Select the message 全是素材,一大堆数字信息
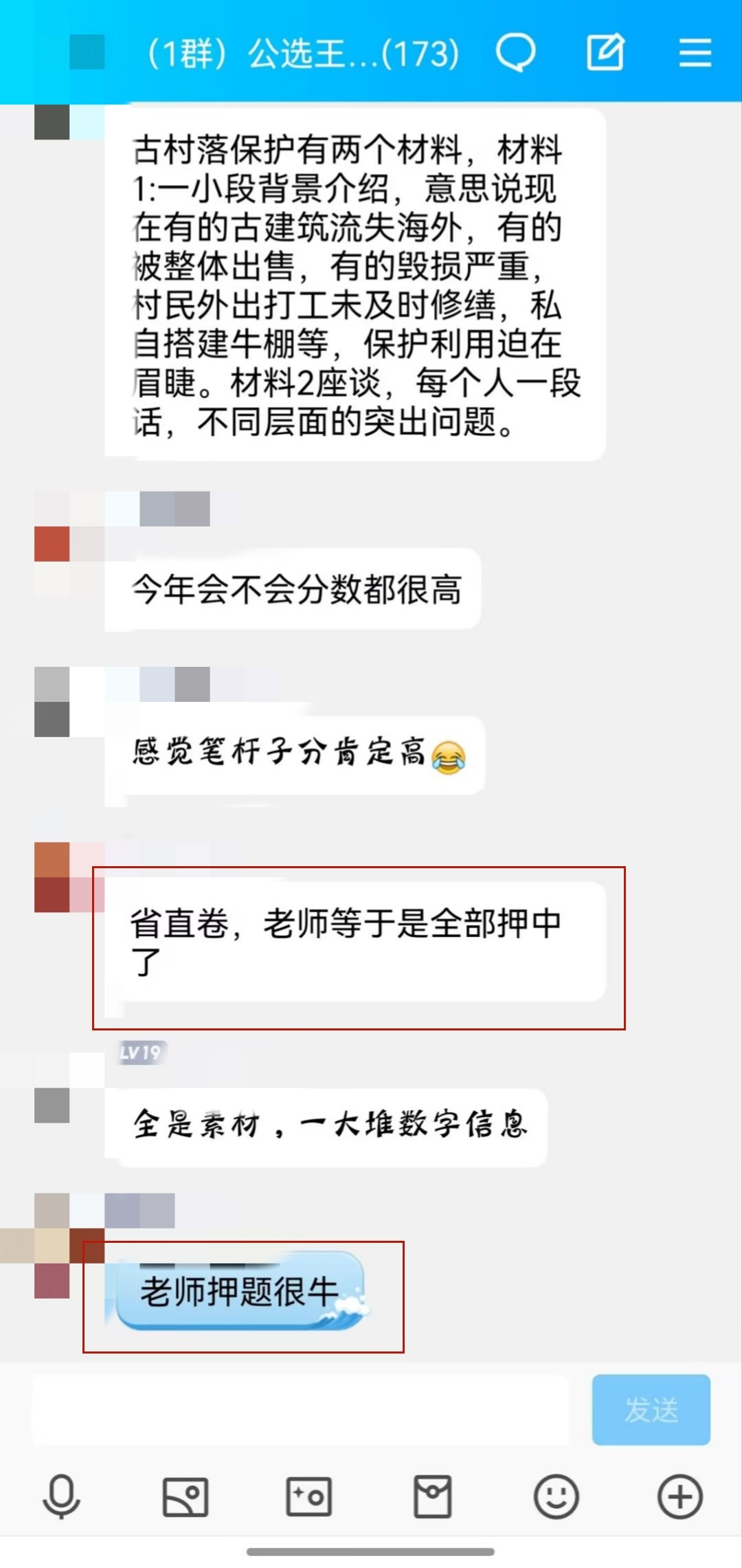742x1568 pixels. coord(326,1127)
